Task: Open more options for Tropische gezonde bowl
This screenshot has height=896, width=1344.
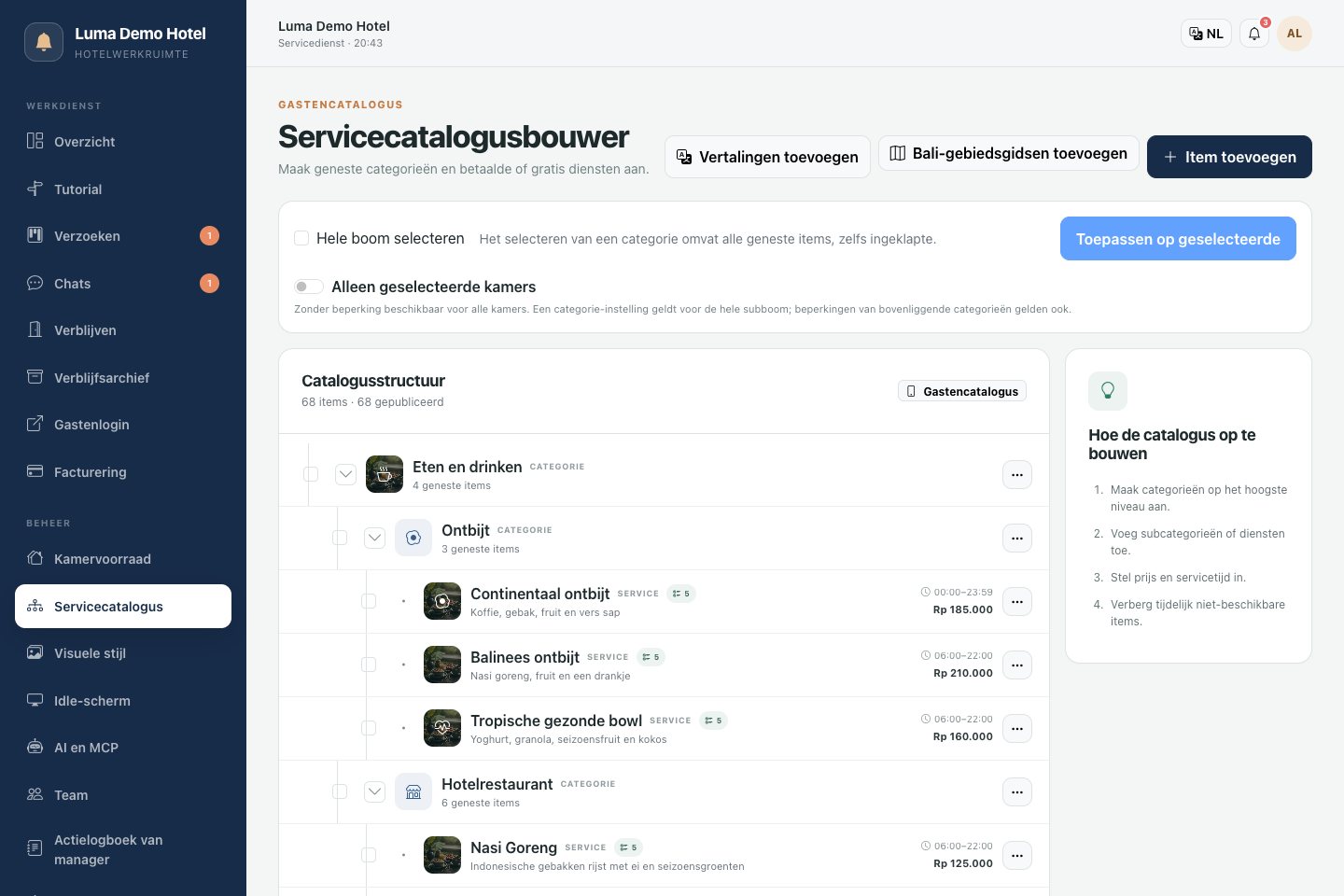Action: (1017, 729)
